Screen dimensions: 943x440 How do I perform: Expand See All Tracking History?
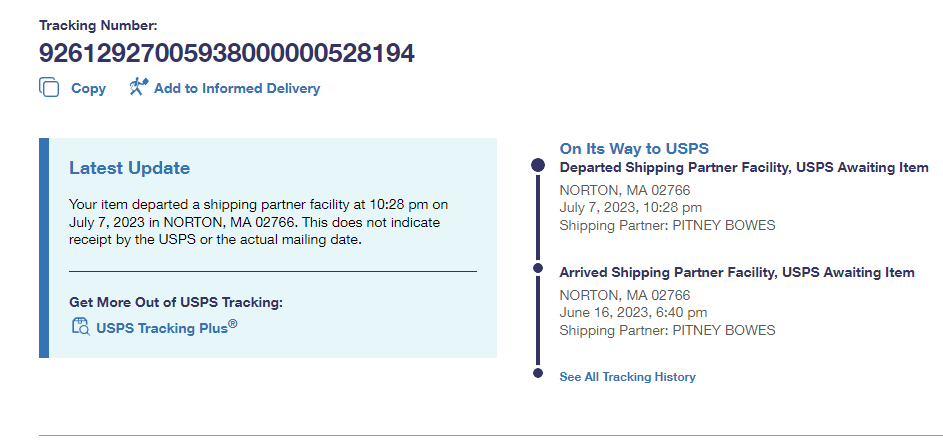point(627,377)
